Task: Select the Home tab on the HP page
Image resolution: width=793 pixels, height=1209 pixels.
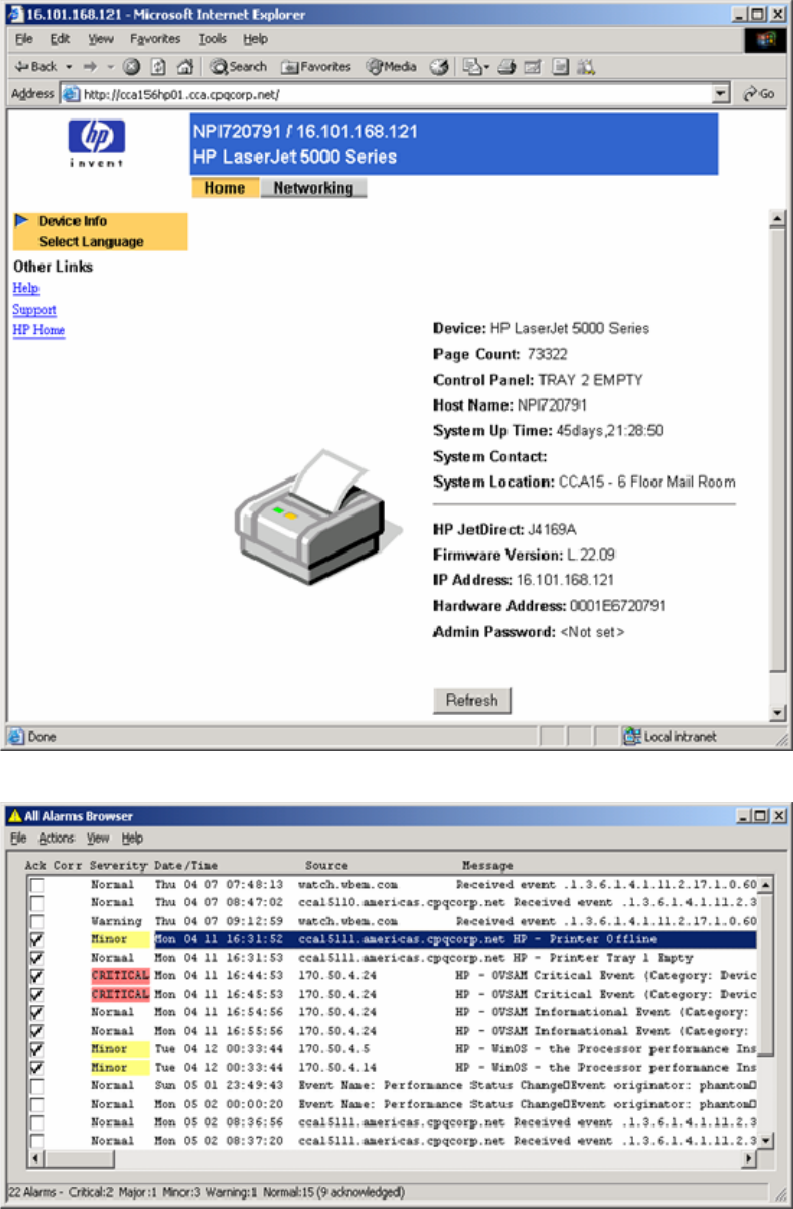Action: (225, 188)
